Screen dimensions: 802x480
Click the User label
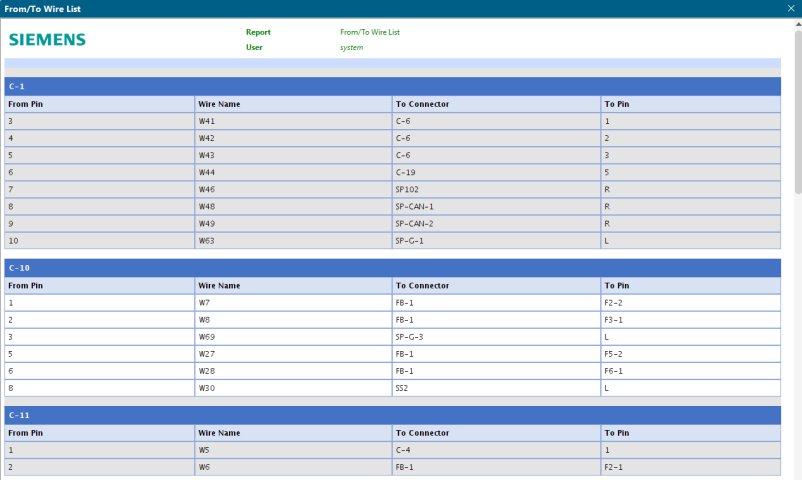pyautogui.click(x=254, y=47)
